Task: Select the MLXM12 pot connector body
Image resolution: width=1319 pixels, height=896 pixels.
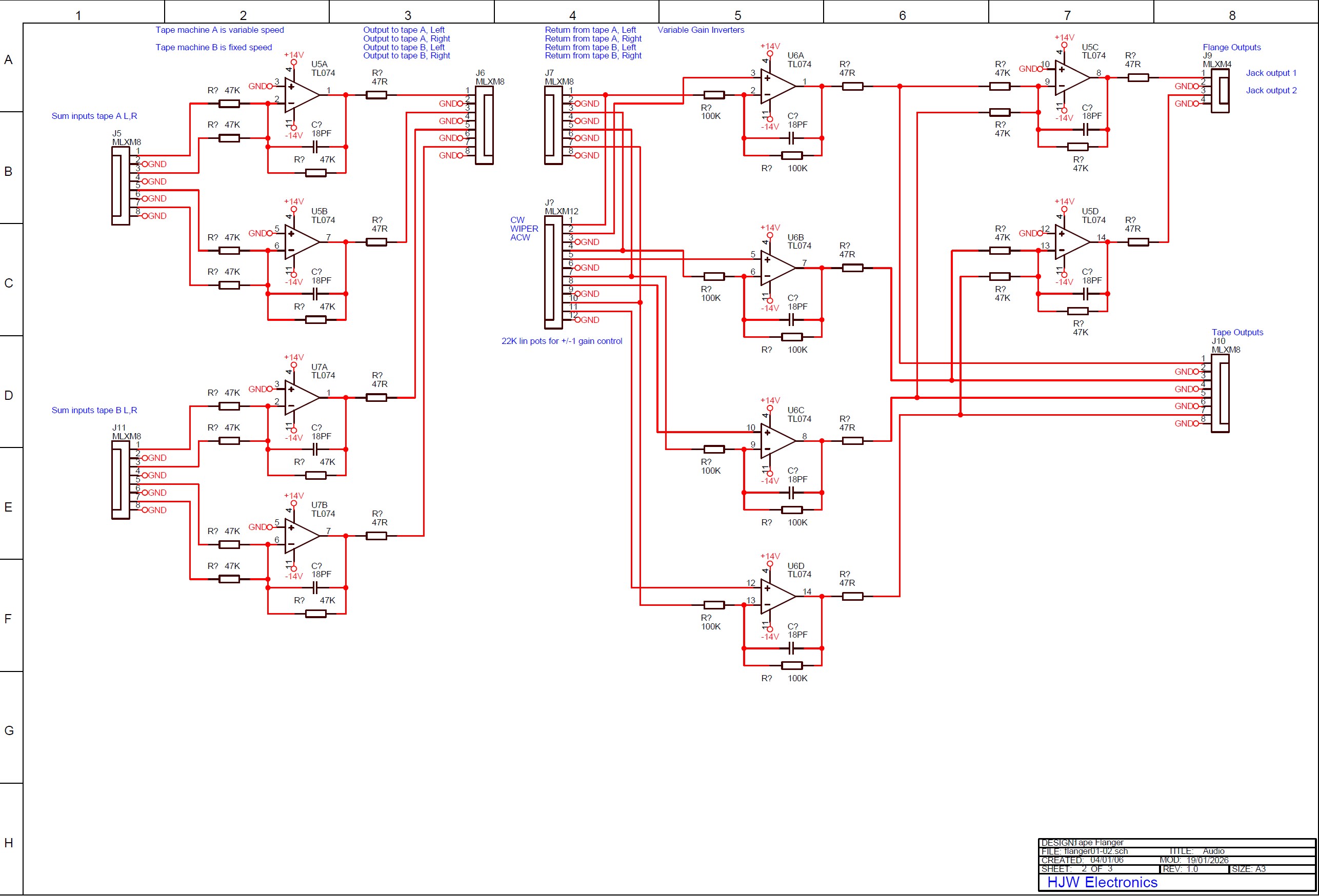Action: [553, 272]
